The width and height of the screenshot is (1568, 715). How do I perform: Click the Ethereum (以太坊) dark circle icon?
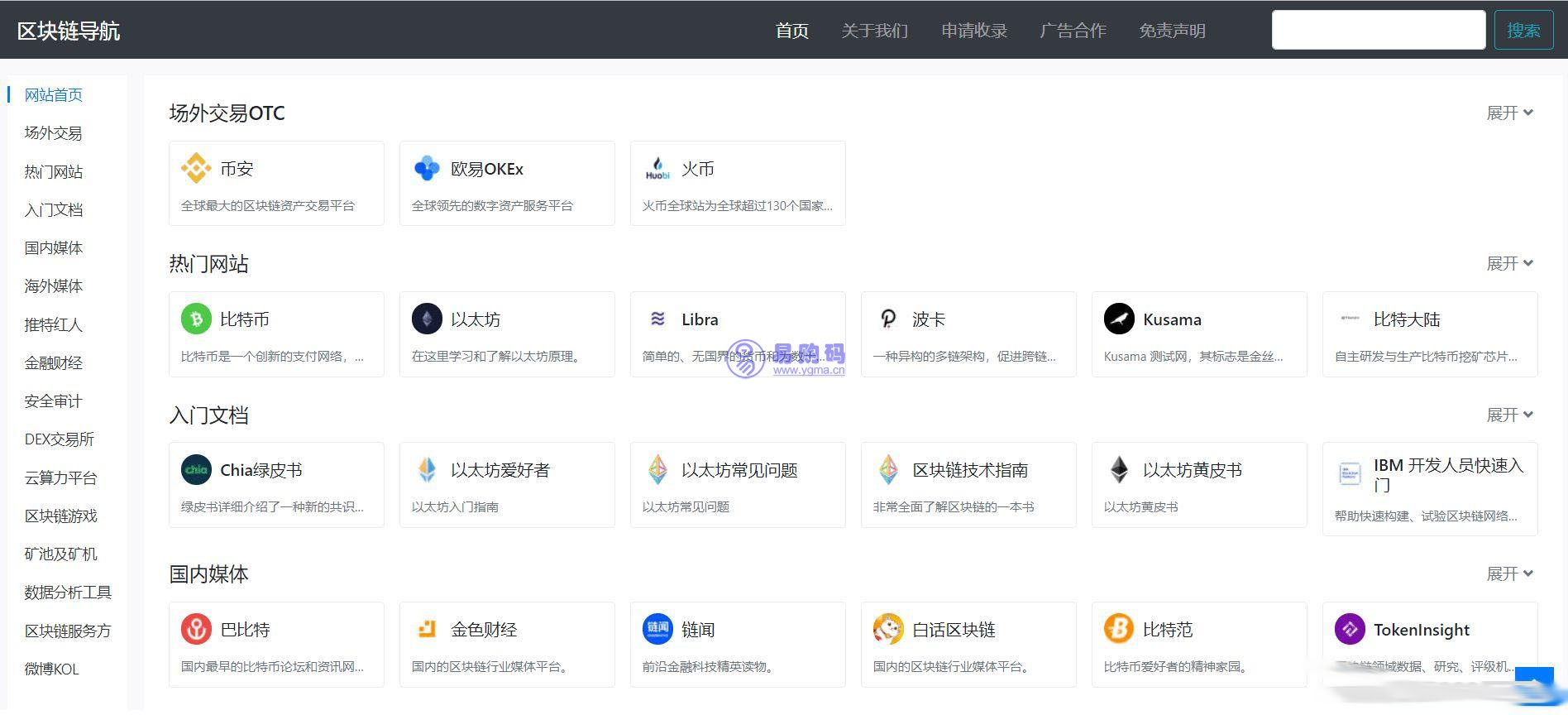(427, 319)
